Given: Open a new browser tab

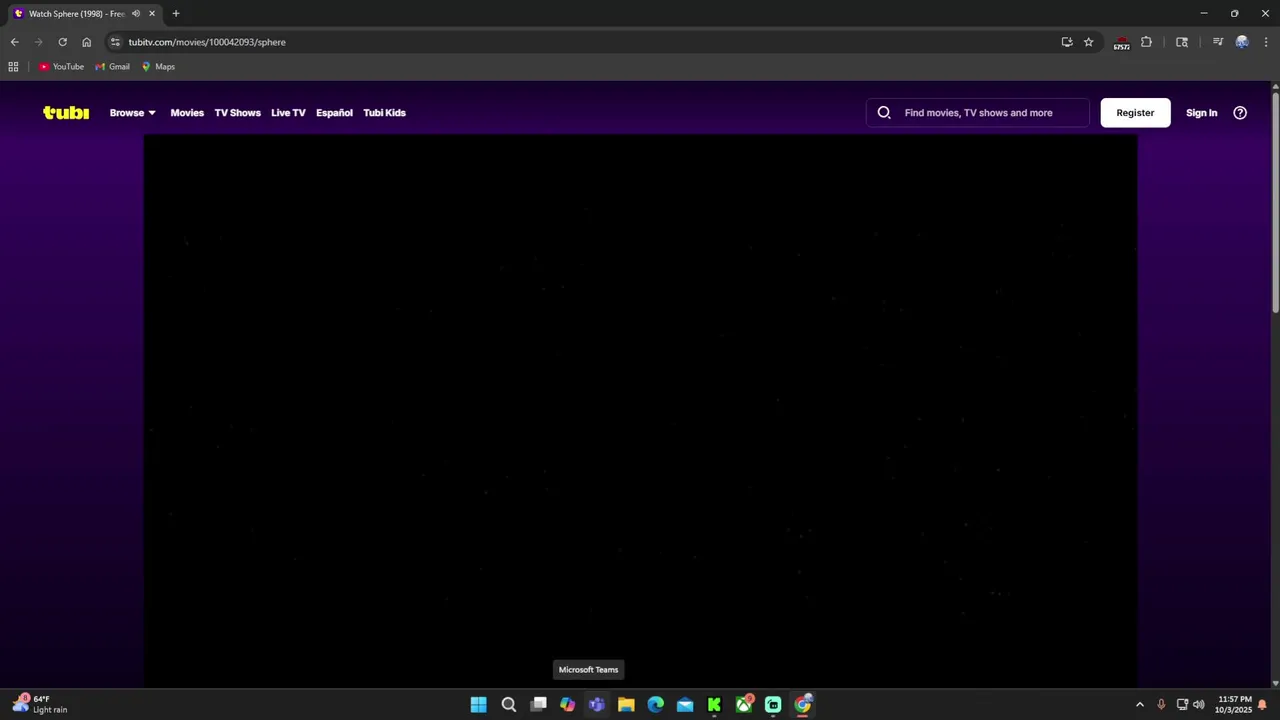Looking at the screenshot, I should [176, 14].
